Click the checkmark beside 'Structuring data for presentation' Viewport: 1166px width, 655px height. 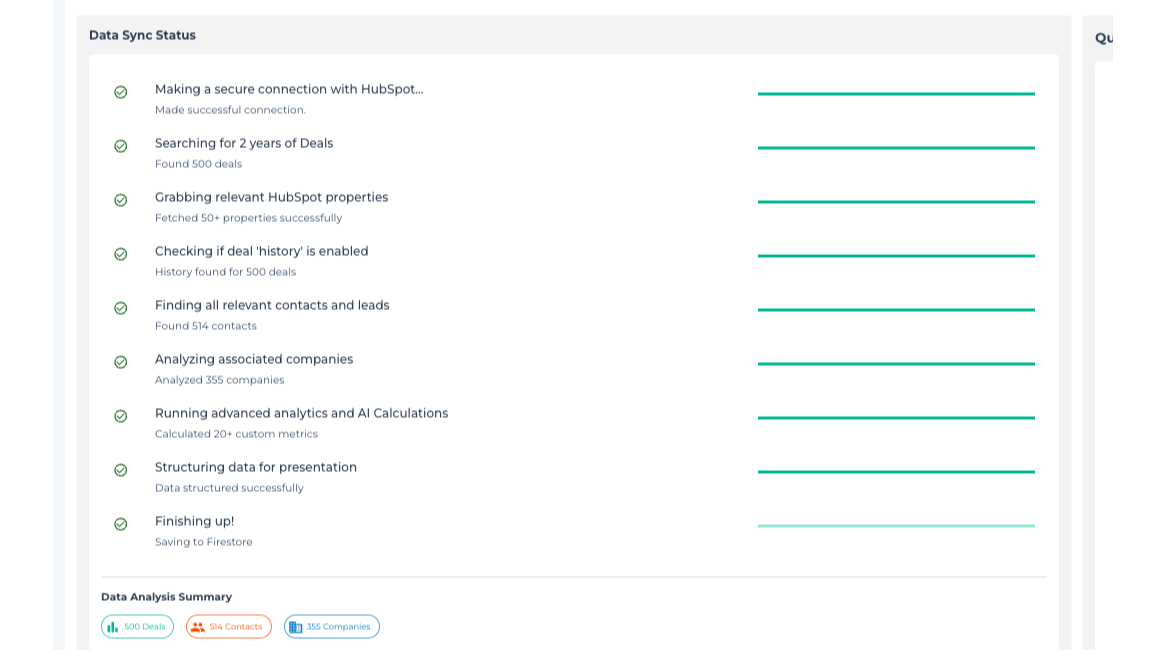coord(121,469)
